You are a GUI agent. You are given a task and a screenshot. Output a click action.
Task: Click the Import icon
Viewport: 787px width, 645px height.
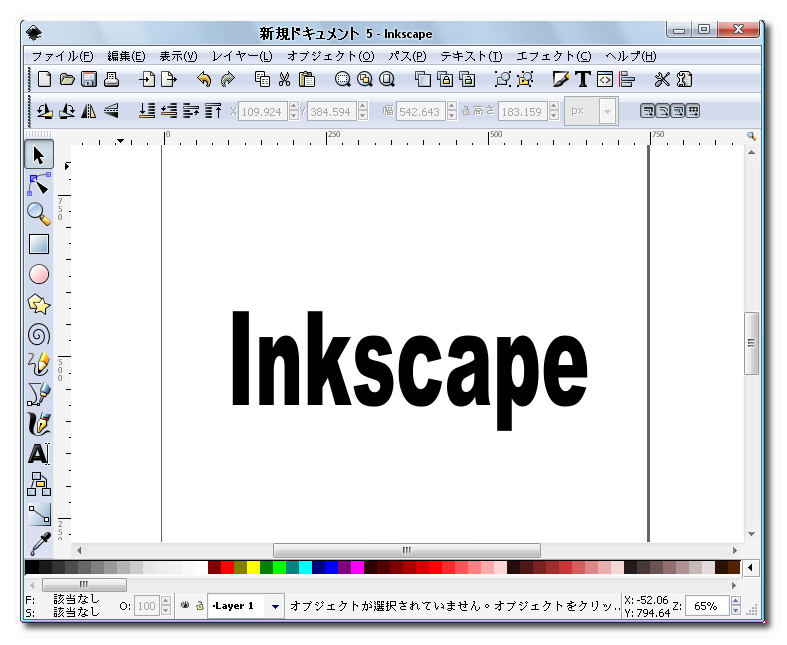coord(147,79)
